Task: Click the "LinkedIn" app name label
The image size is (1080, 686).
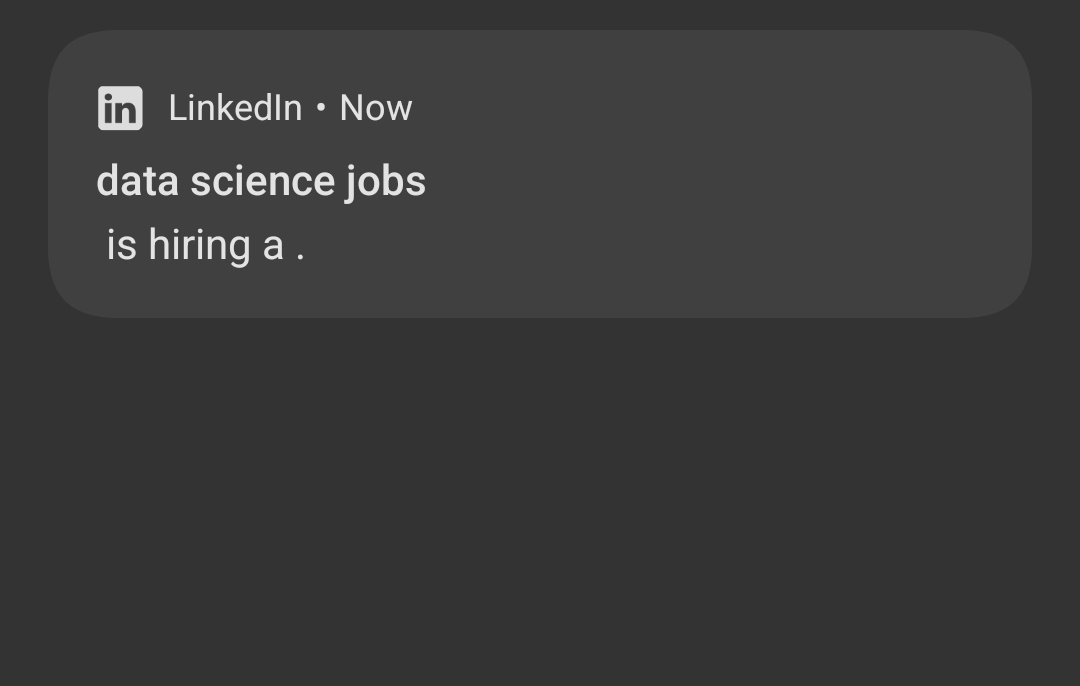Action: coord(236,108)
